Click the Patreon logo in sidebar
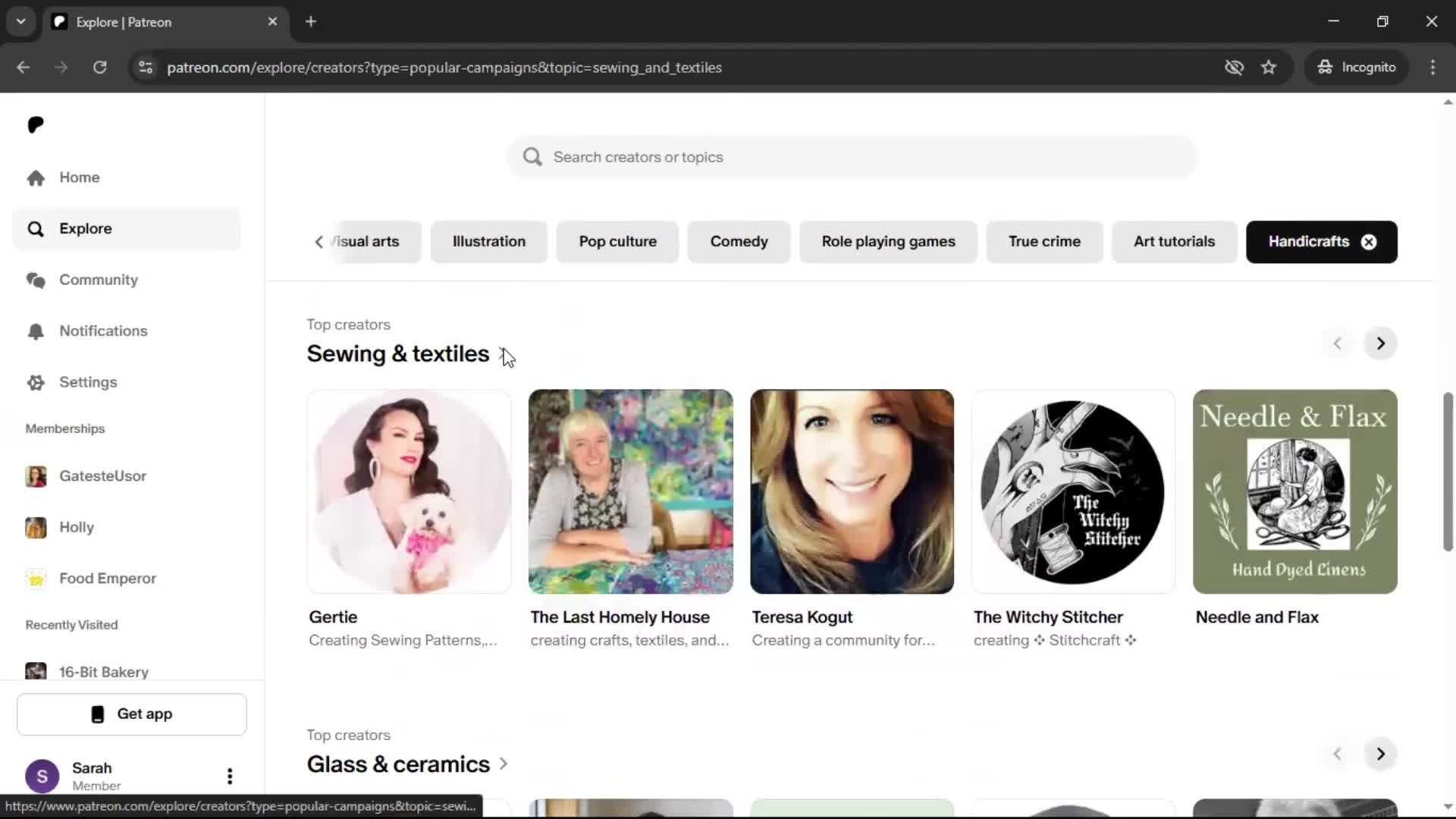This screenshot has height=819, width=1456. (36, 124)
